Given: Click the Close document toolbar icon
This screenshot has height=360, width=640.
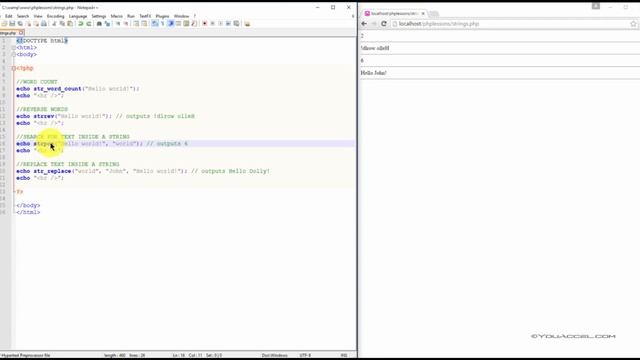Looking at the screenshot, I should coord(29,24).
